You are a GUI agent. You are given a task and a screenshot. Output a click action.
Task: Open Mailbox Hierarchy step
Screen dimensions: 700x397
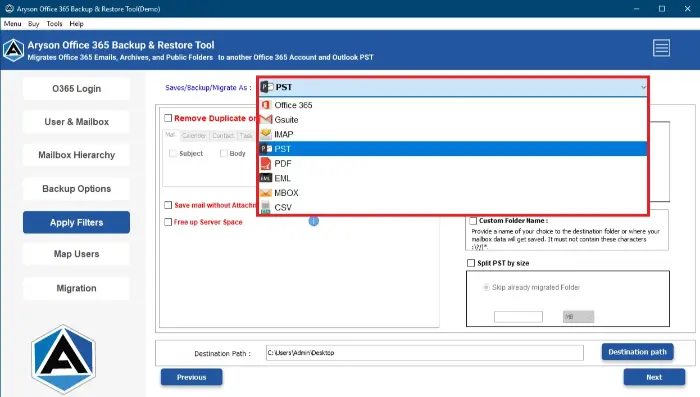tap(76, 155)
